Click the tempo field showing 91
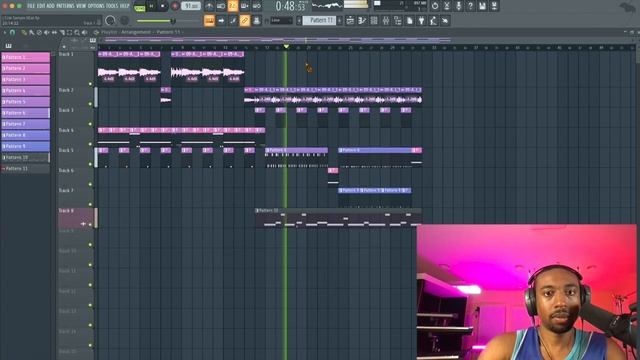640x360 pixels. pyautogui.click(x=191, y=6)
